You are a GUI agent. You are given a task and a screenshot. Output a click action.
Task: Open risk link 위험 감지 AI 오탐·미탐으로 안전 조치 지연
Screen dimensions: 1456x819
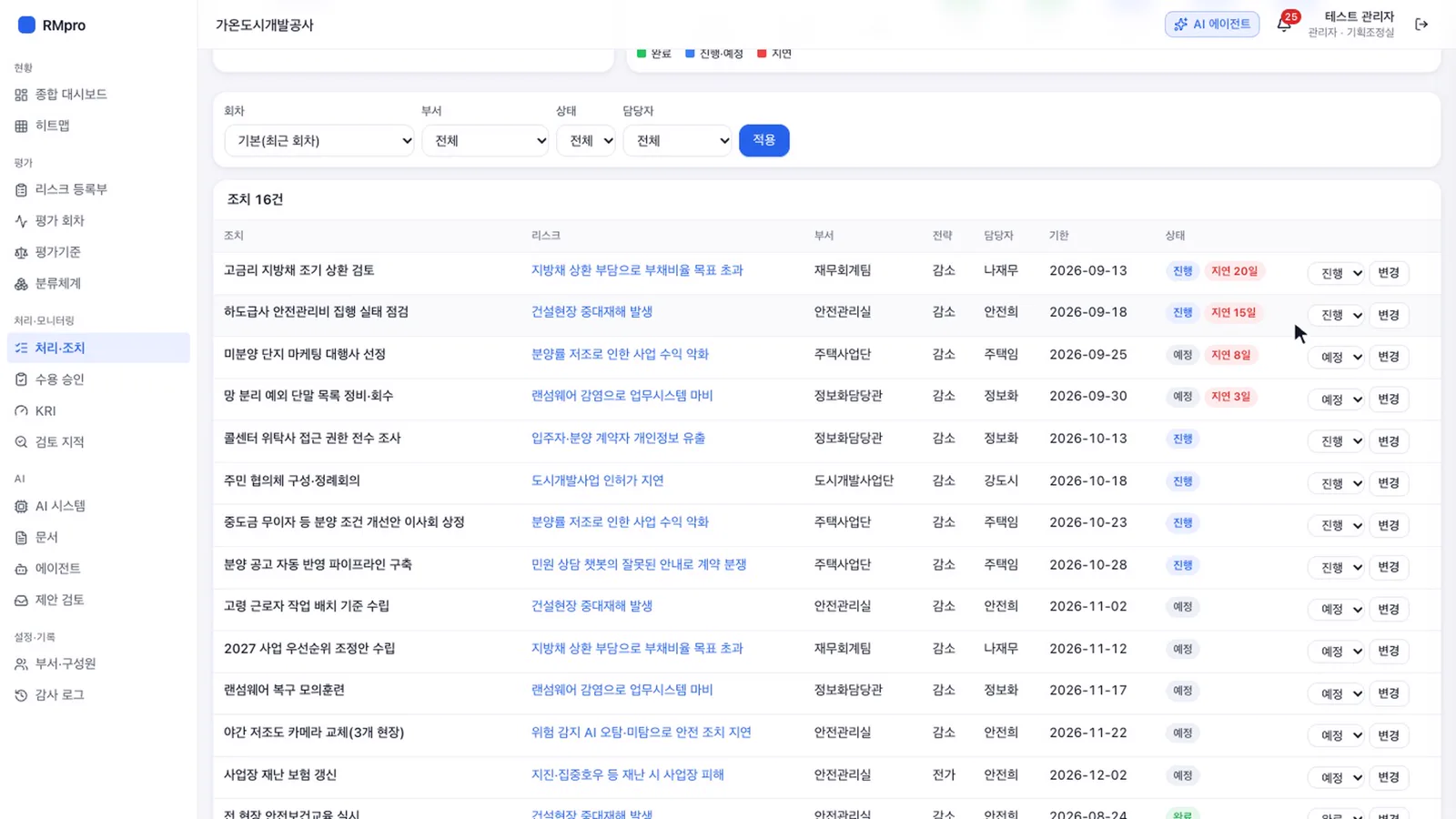[641, 733]
